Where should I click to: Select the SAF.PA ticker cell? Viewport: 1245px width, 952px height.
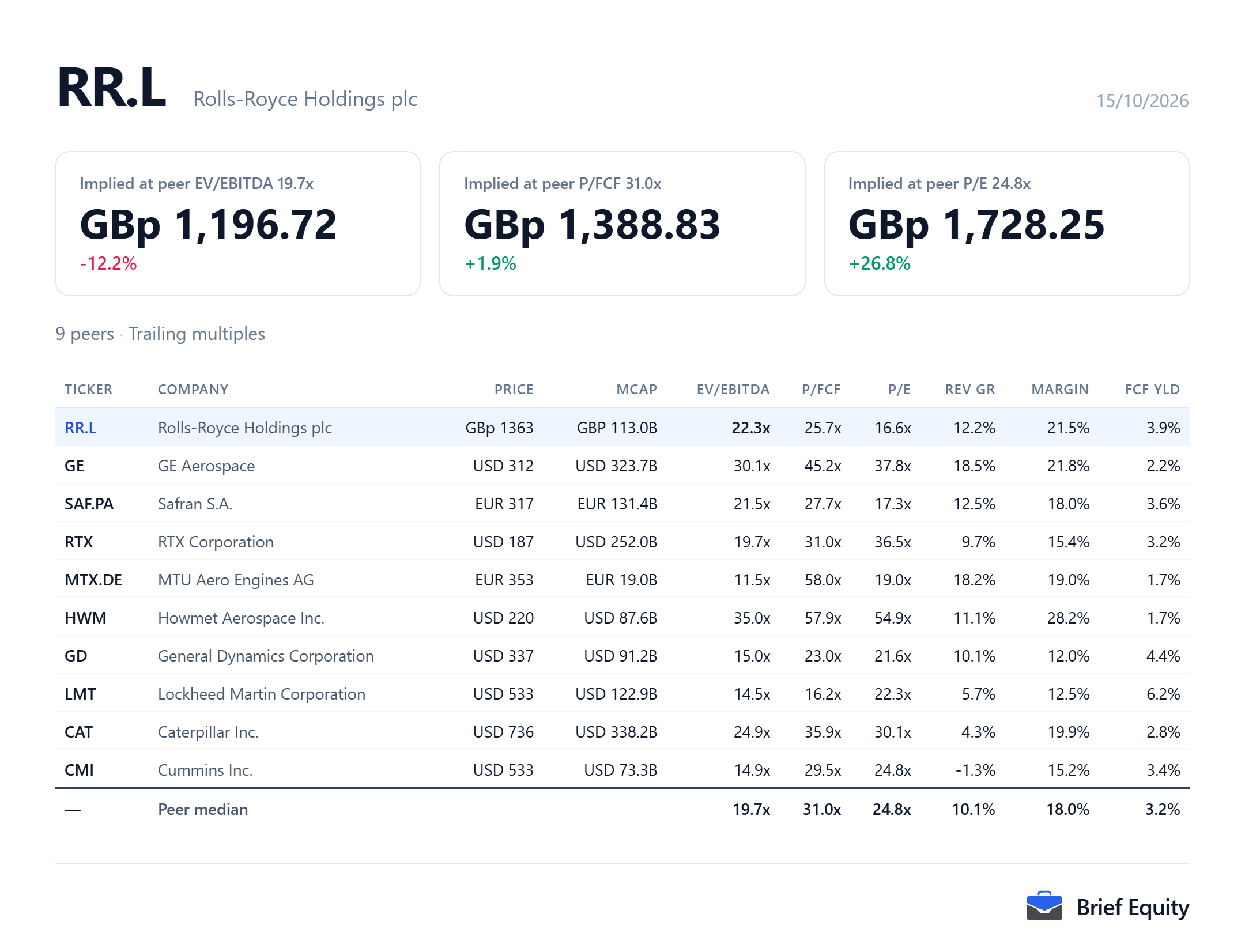89,504
